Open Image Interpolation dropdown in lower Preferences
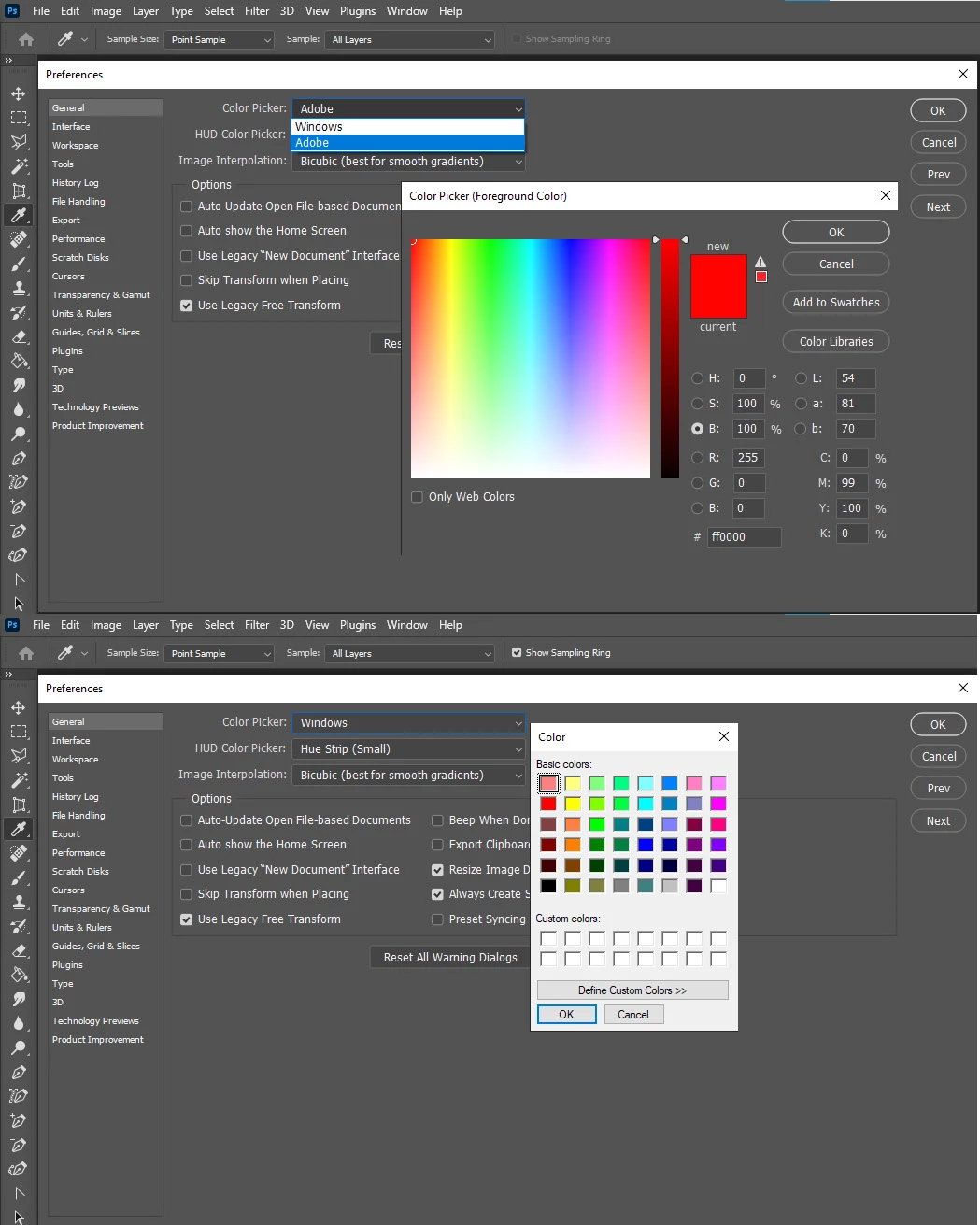980x1225 pixels. (x=408, y=776)
